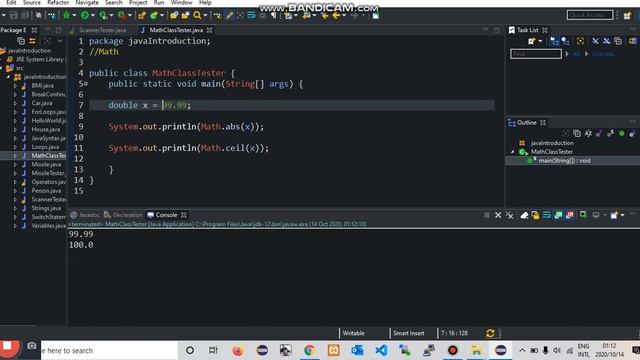640x360 pixels.
Task: Toggle show console on standard output
Action: (558, 215)
